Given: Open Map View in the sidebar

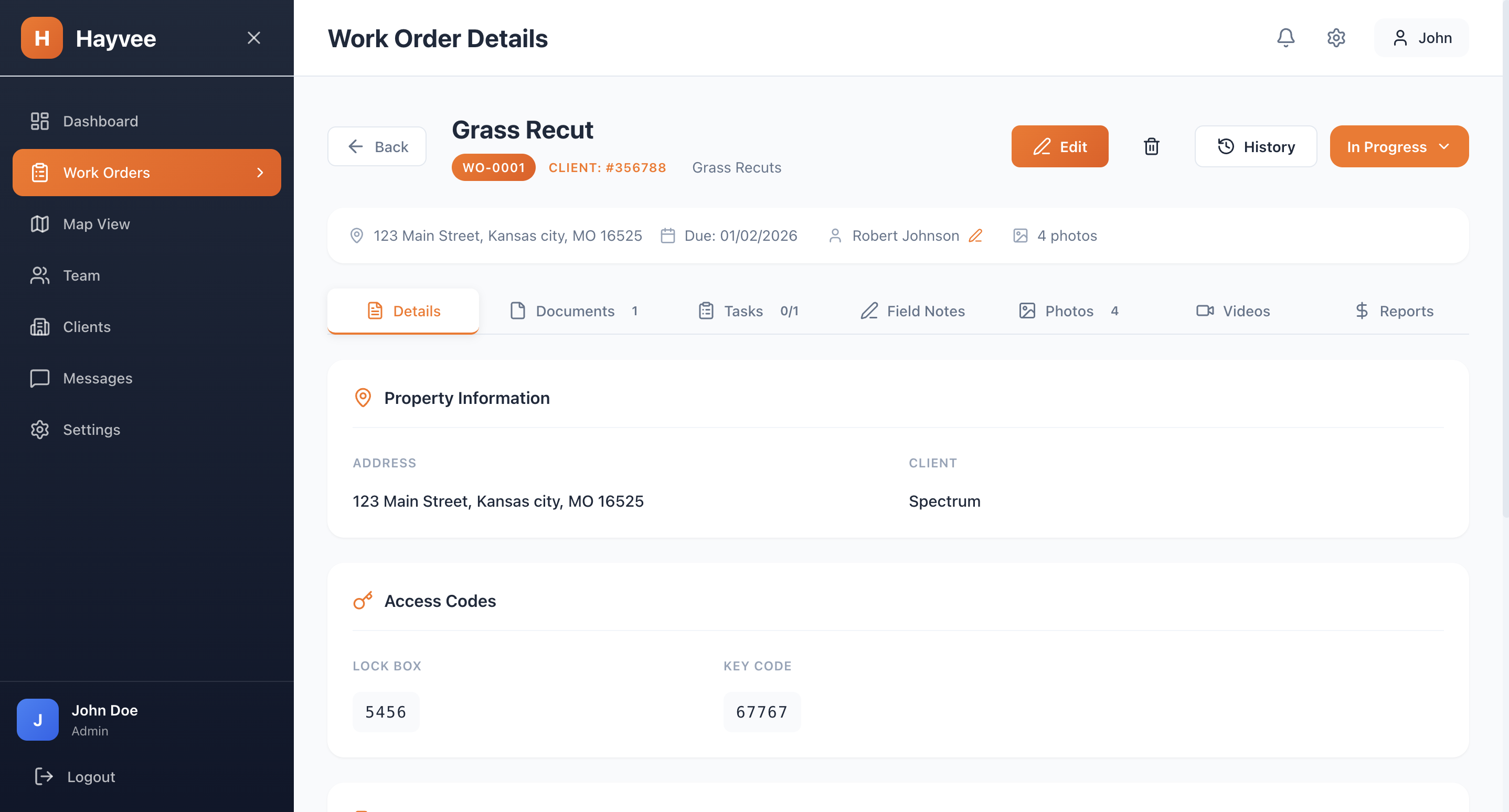Looking at the screenshot, I should click(x=97, y=224).
